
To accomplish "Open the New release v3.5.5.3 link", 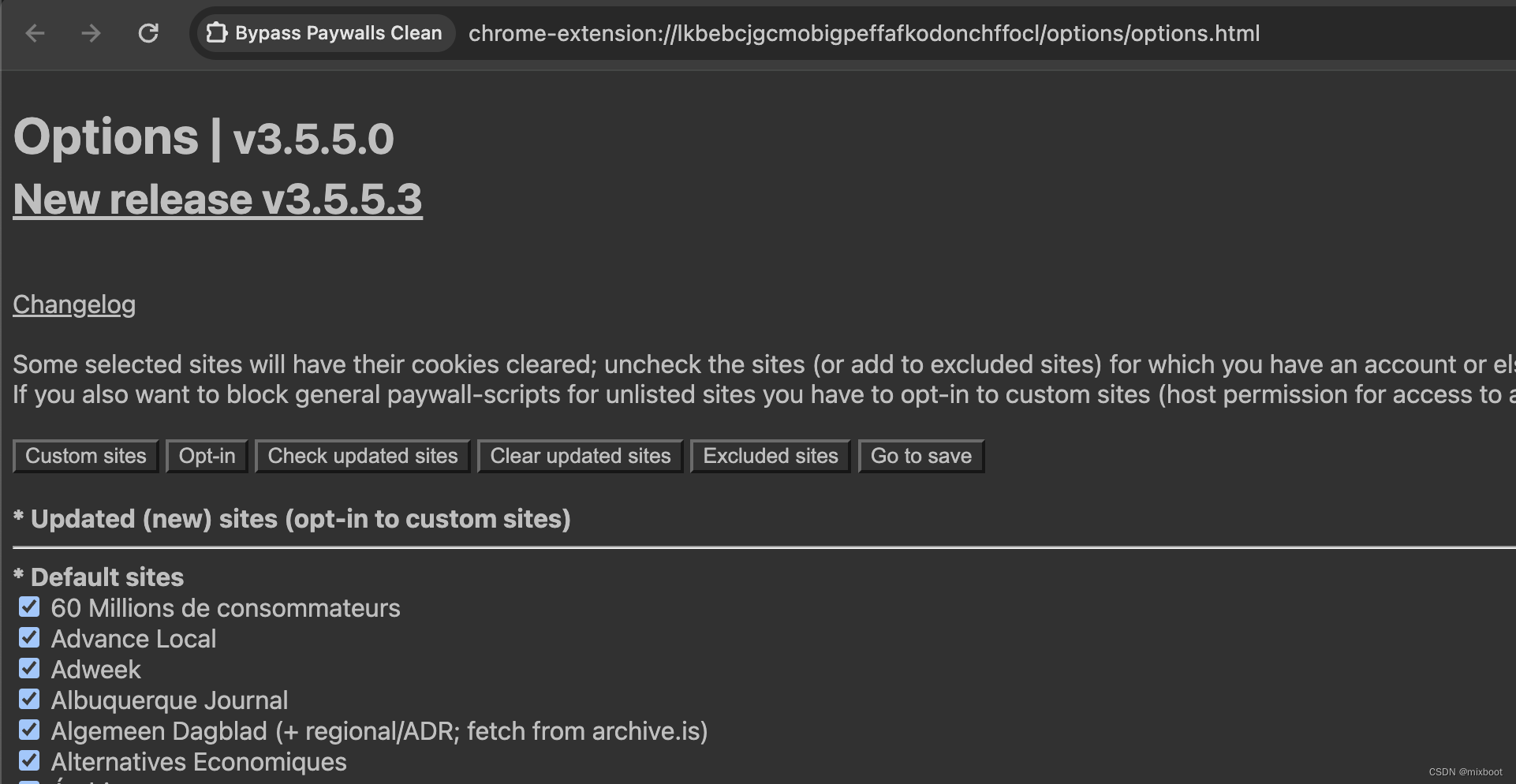I will [218, 199].
